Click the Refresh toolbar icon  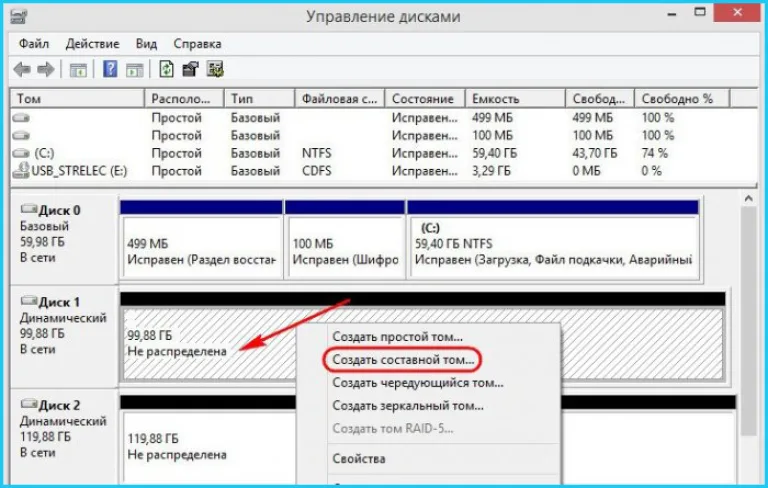[167, 69]
